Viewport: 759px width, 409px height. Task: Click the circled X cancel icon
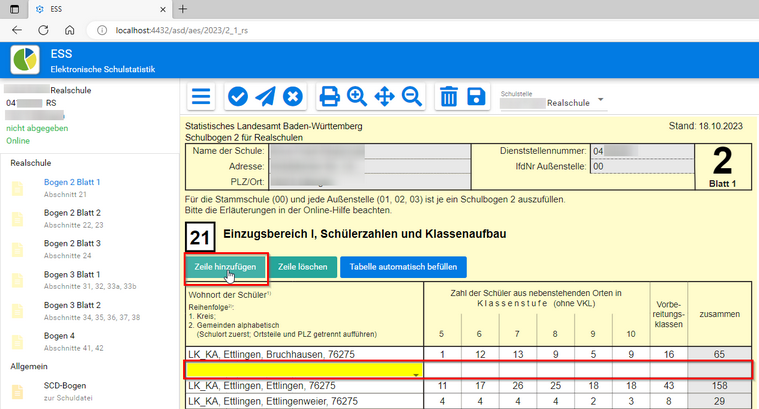pyautogui.click(x=292, y=97)
